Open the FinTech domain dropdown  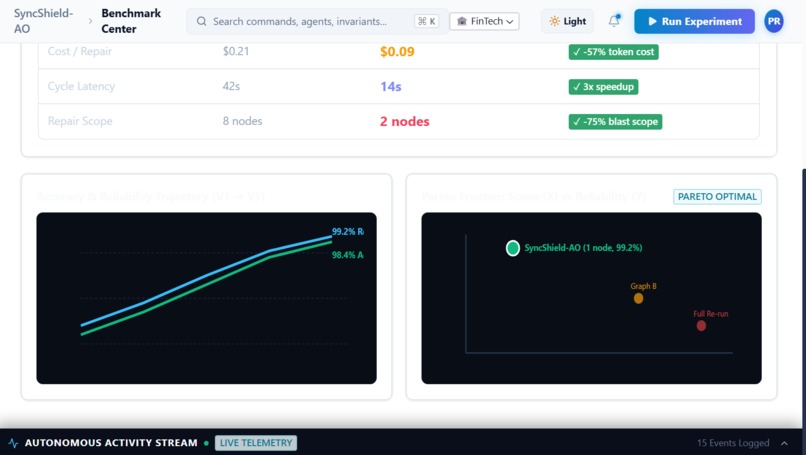(x=484, y=21)
